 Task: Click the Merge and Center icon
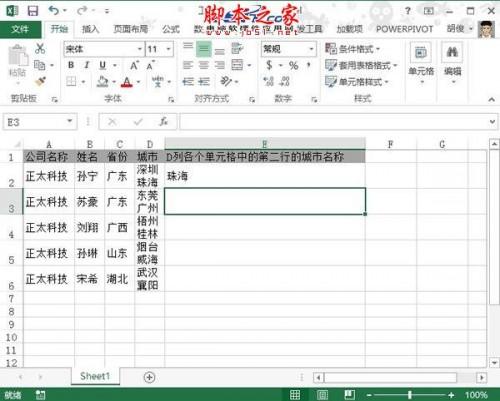237,65
